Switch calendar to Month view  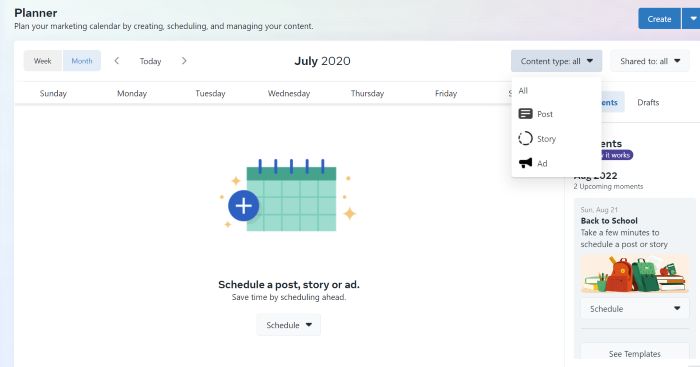click(82, 61)
